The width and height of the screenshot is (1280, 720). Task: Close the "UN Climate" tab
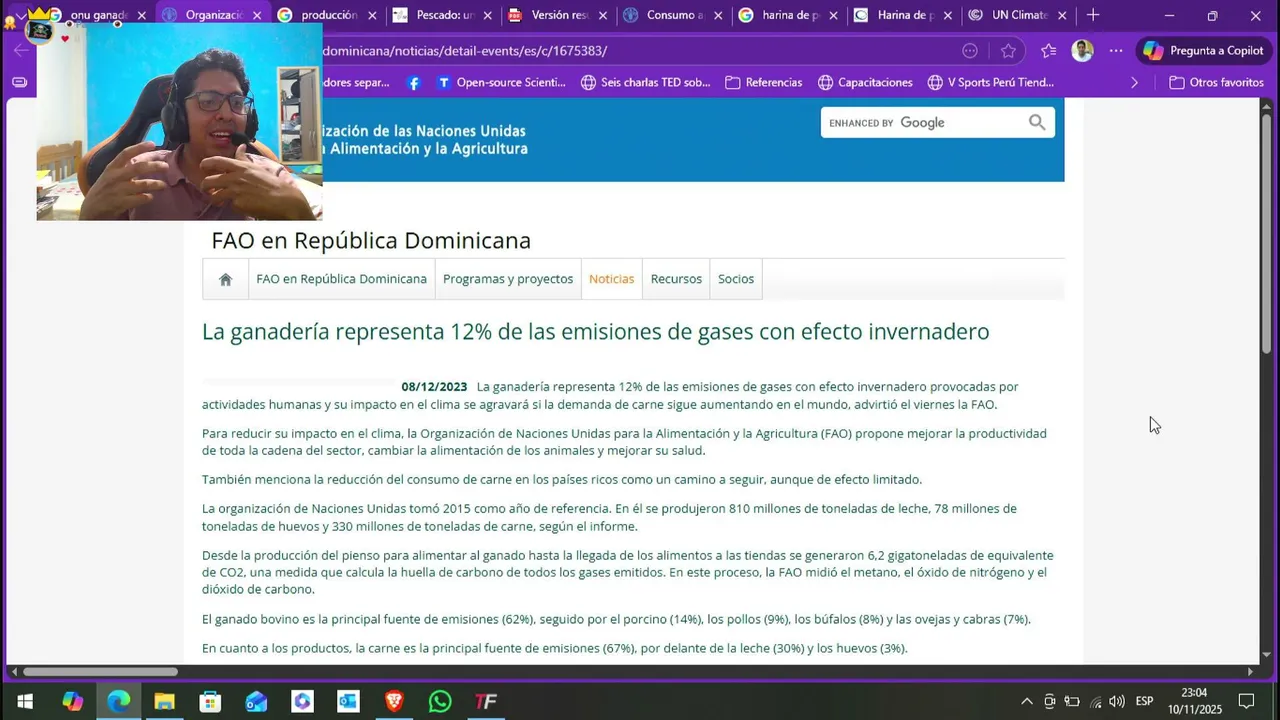[x=1062, y=16]
